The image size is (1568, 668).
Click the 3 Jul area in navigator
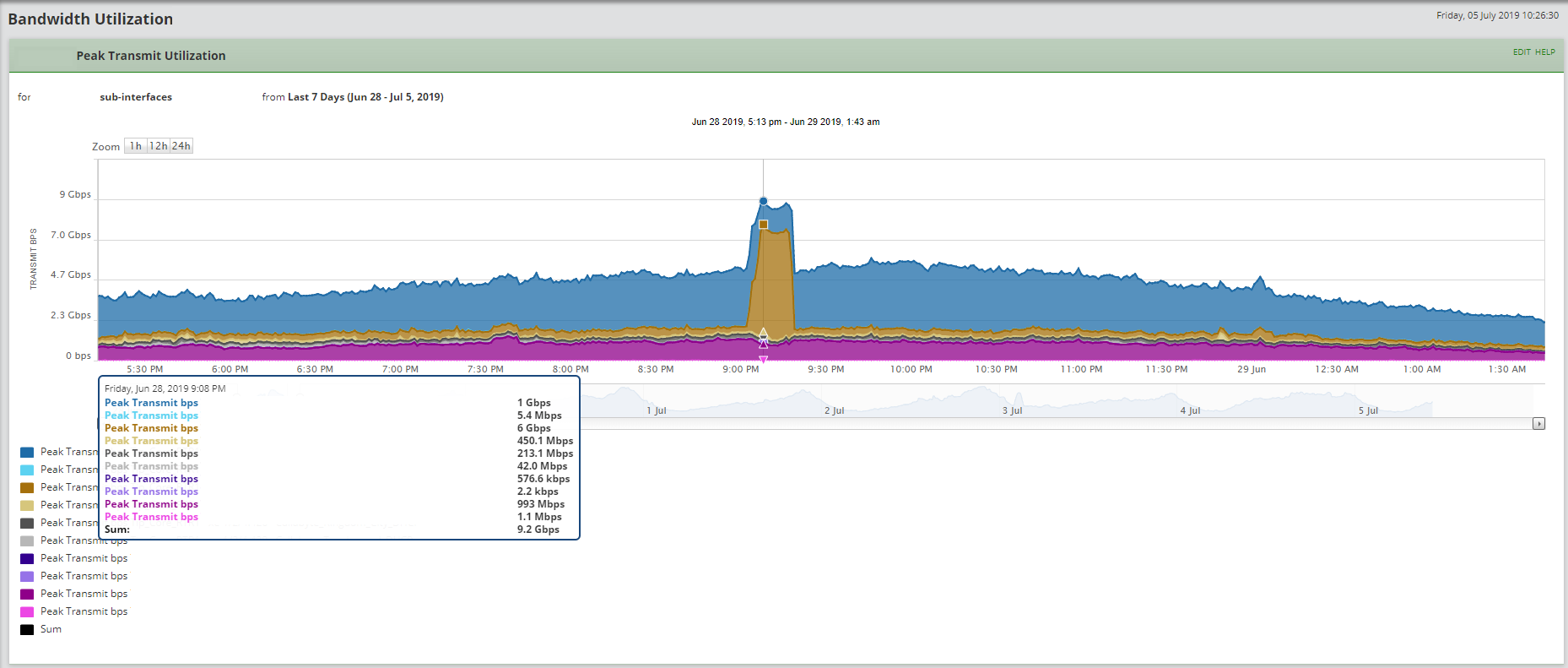(1012, 410)
